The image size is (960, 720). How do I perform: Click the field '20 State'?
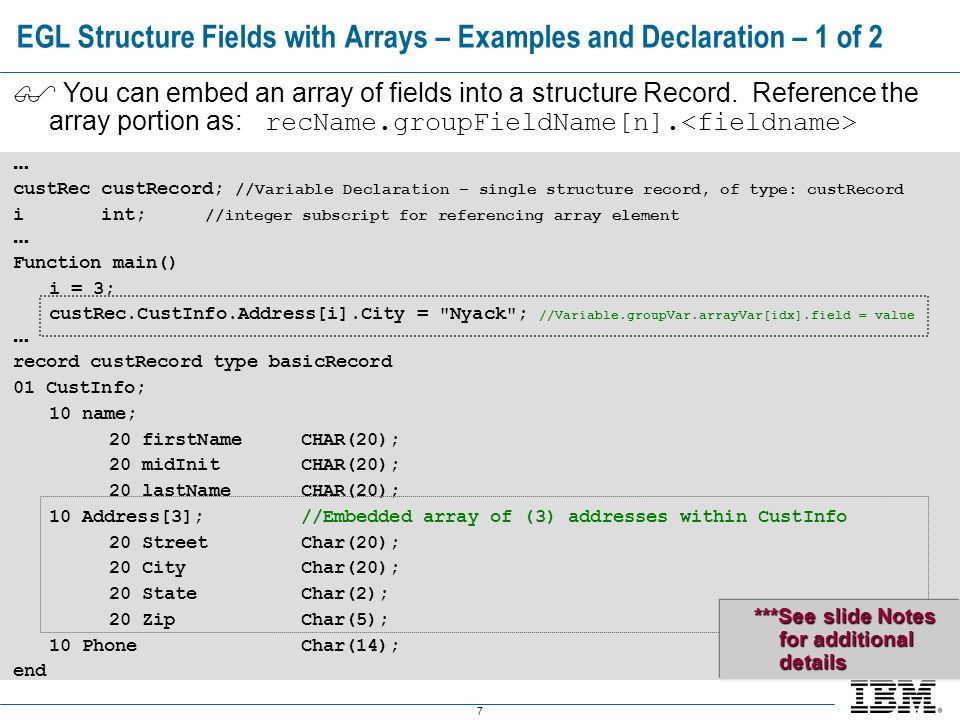[x=153, y=593]
